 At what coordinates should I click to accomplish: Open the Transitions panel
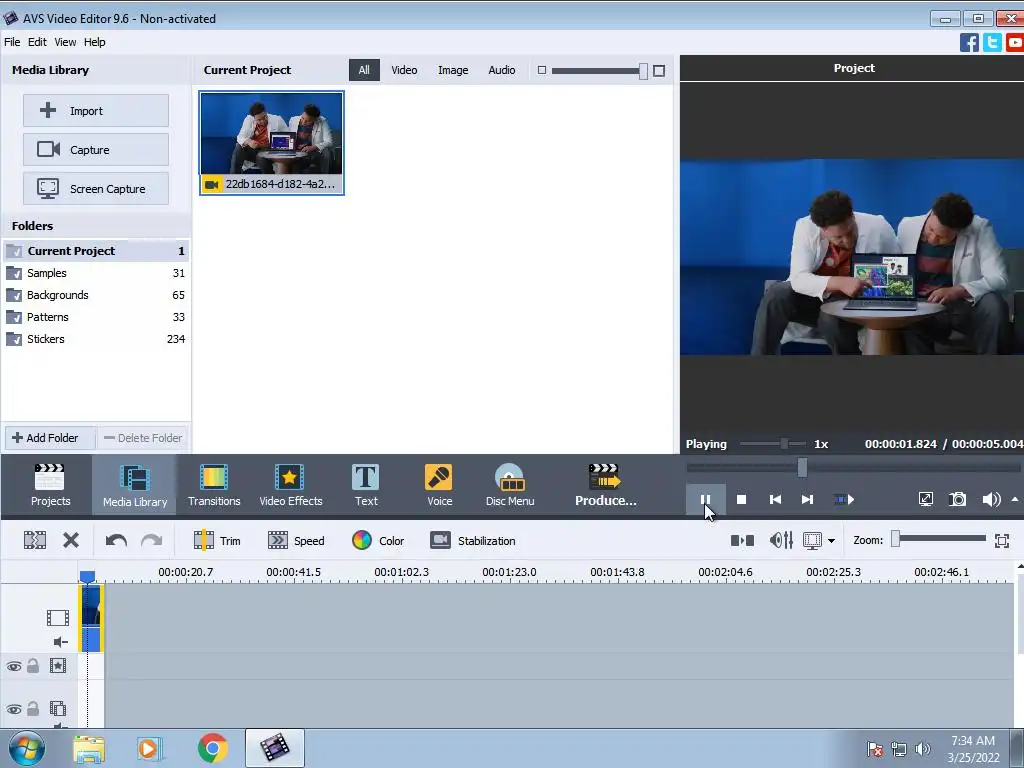[214, 485]
